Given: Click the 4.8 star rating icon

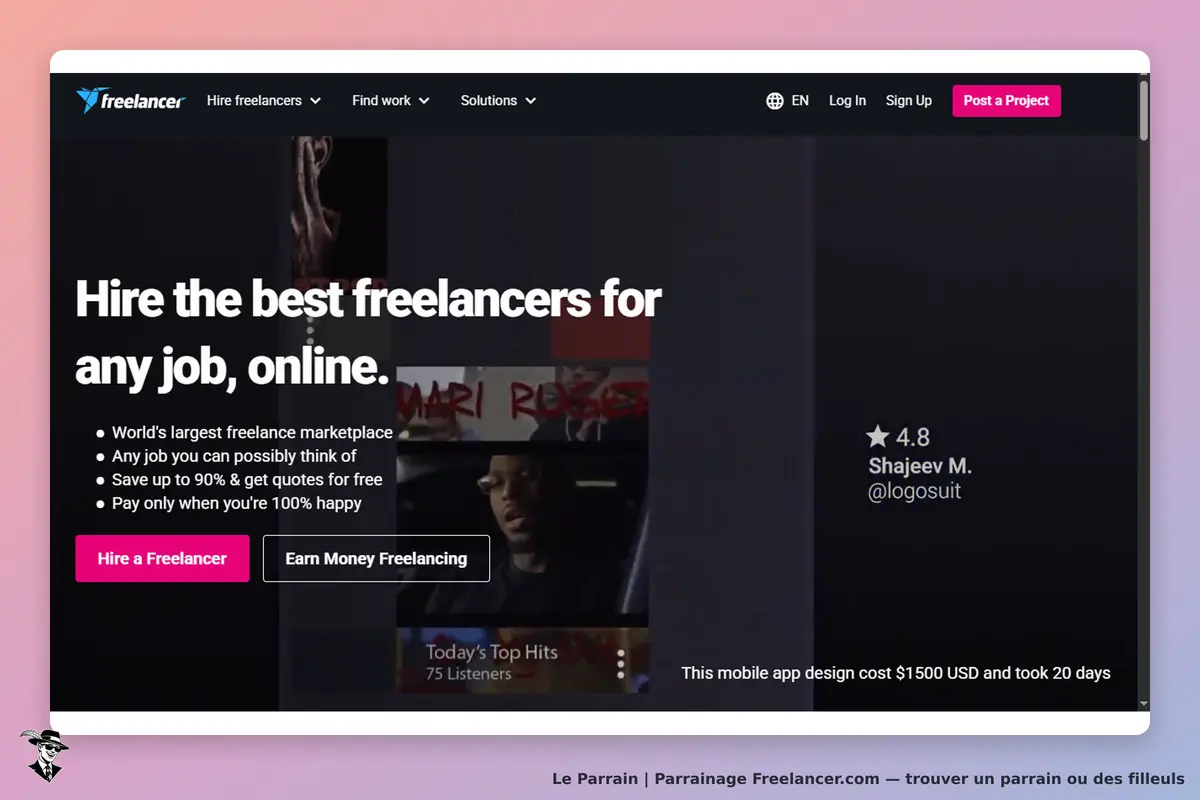Looking at the screenshot, I should point(878,436).
